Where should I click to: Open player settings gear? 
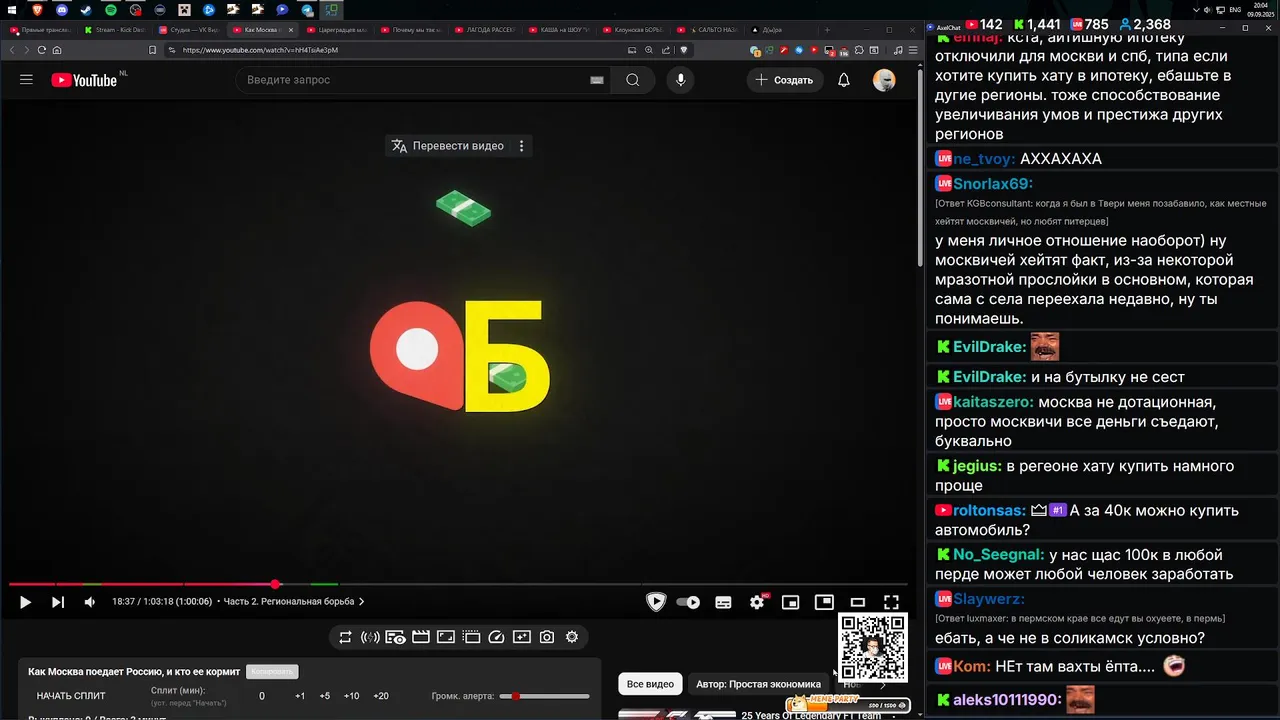pyautogui.click(x=757, y=602)
